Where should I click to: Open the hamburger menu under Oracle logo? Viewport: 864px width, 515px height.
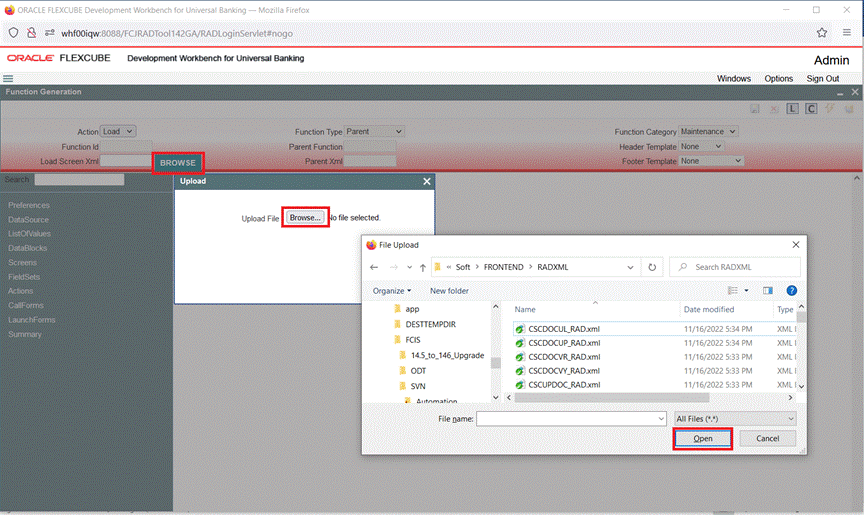click(x=8, y=78)
